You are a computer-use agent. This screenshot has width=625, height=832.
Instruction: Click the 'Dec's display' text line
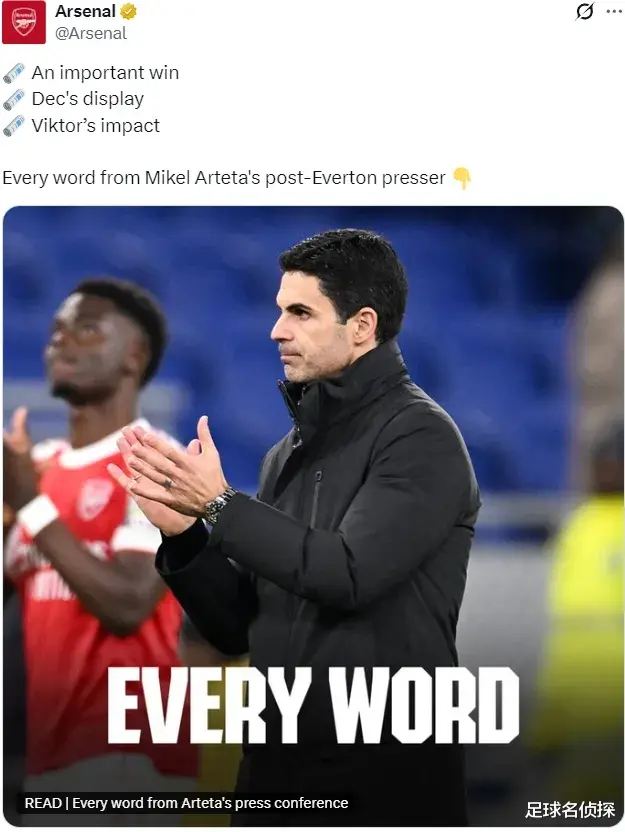pos(88,99)
